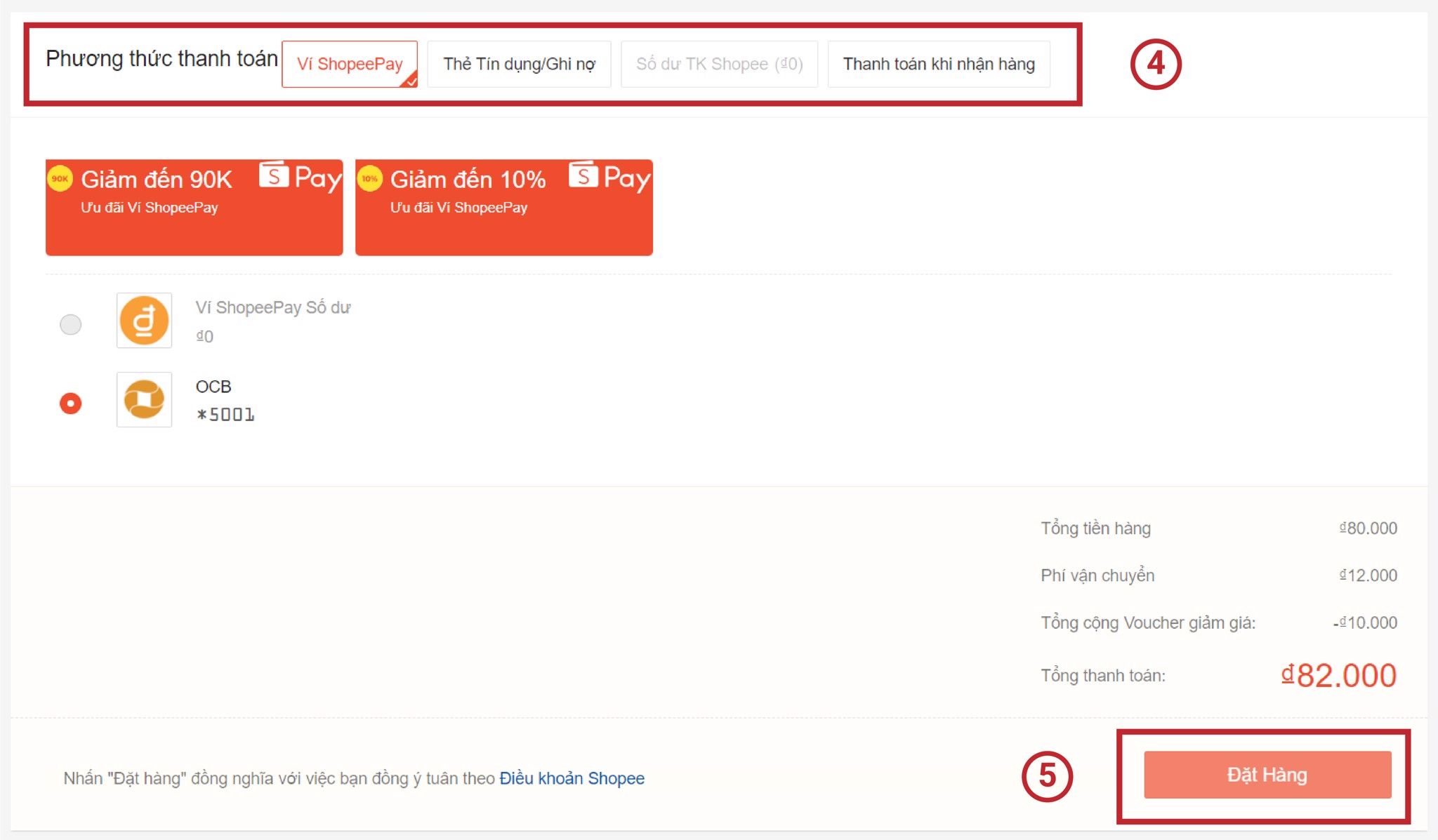Screen dimensions: 1438x840
Task: Select the OCB account radio button
Action: 70,404
